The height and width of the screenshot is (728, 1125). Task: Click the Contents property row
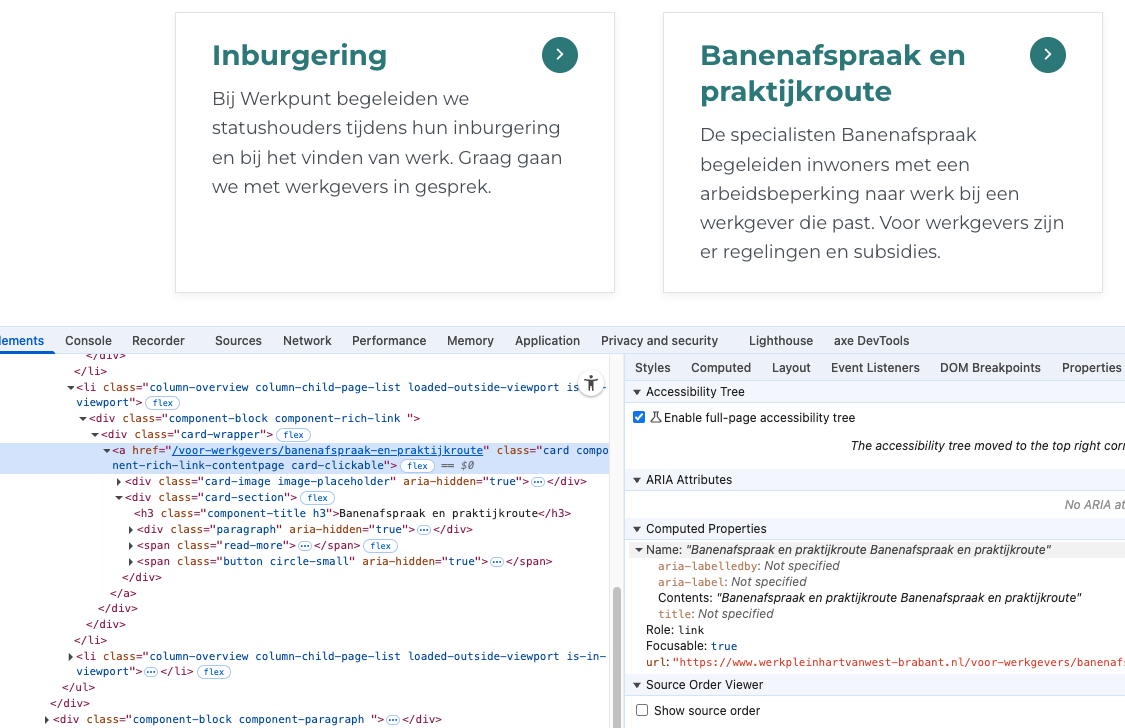[869, 598]
